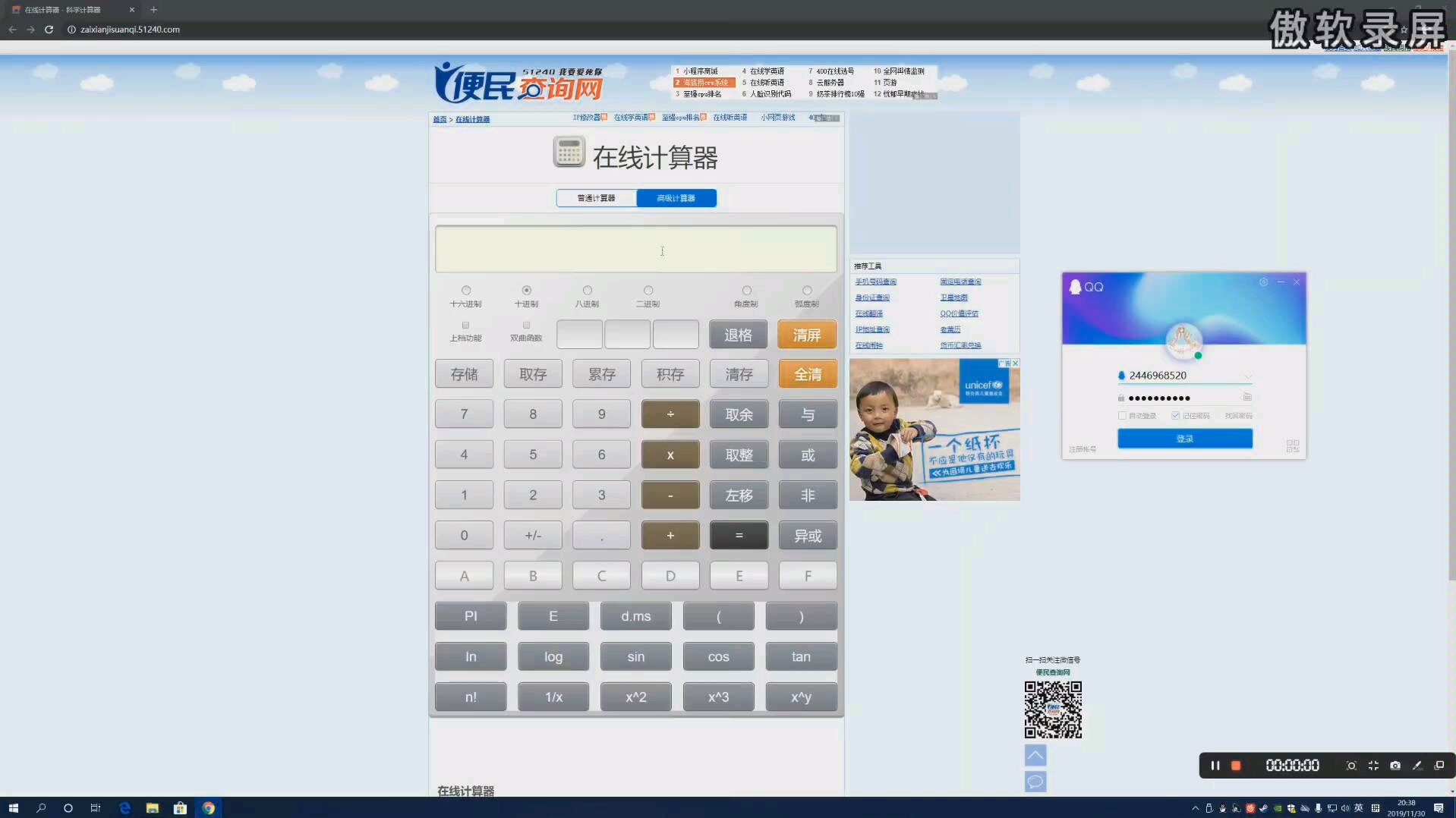Click the QQ retrieve password link
This screenshot has height=818, width=1456.
(x=1238, y=416)
